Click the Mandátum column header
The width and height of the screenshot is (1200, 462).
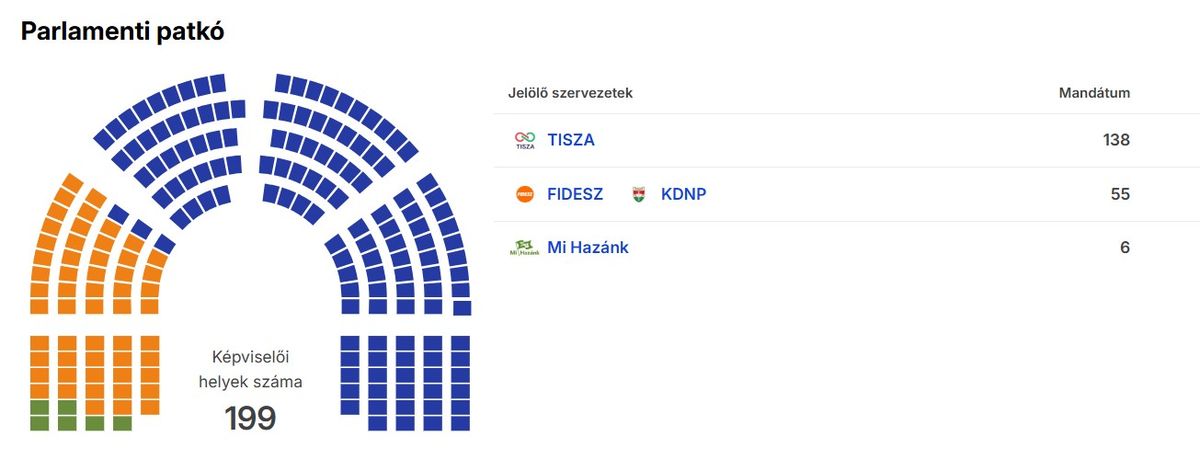click(1094, 93)
